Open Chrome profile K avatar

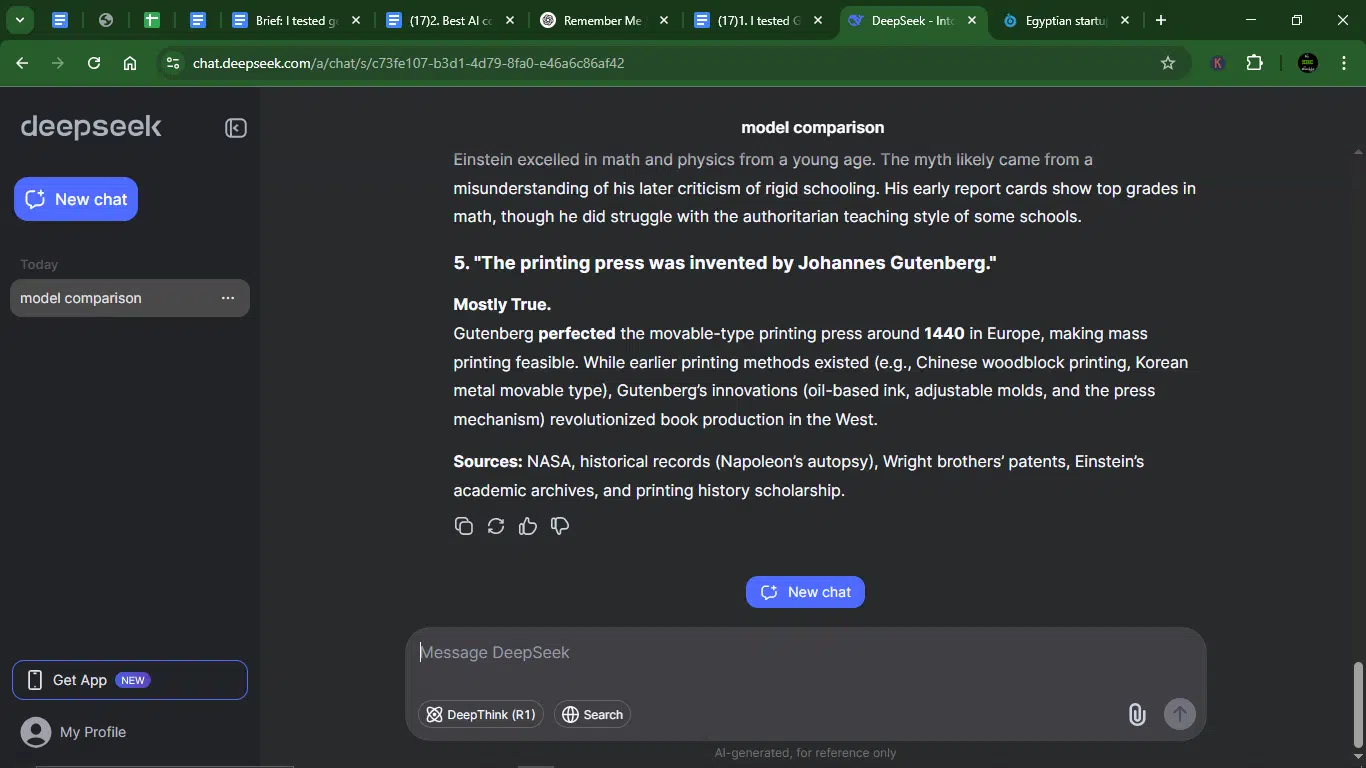click(x=1218, y=63)
